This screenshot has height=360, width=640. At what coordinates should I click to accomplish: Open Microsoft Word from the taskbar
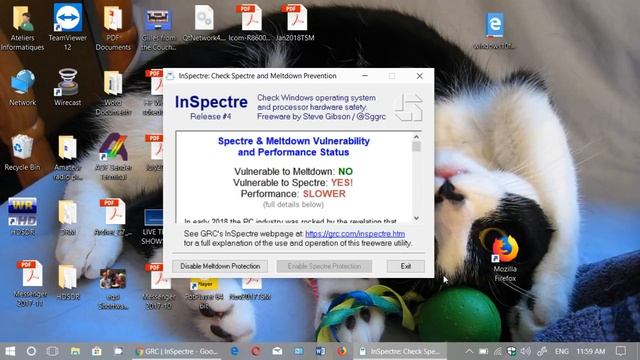pyautogui.click(x=320, y=351)
